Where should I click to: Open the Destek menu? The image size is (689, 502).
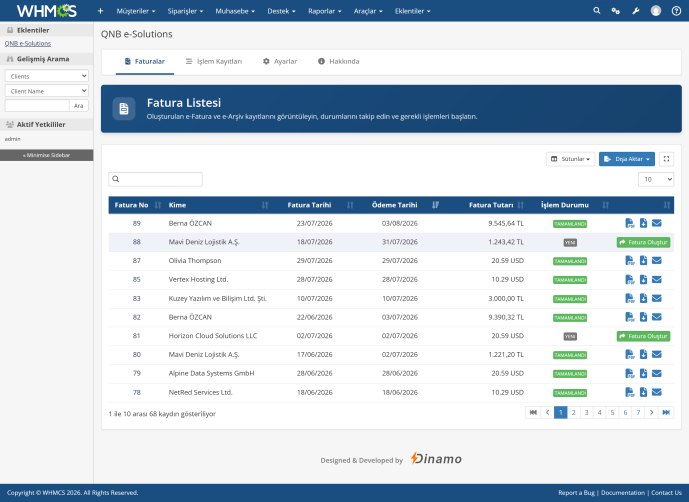pyautogui.click(x=281, y=11)
